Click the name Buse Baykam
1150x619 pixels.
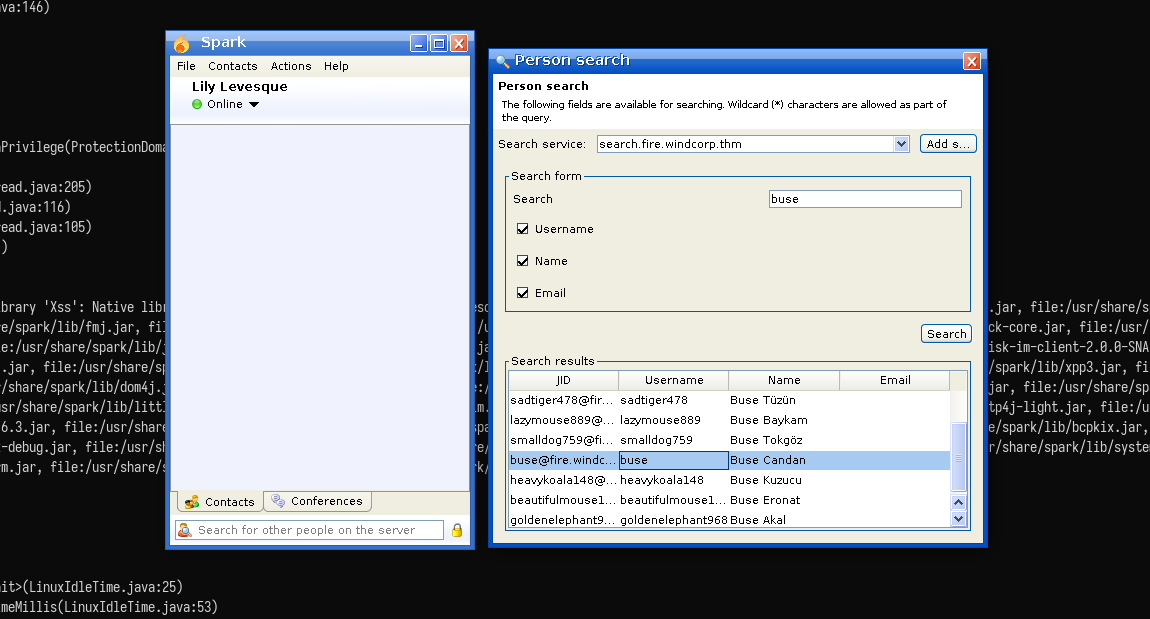769,420
